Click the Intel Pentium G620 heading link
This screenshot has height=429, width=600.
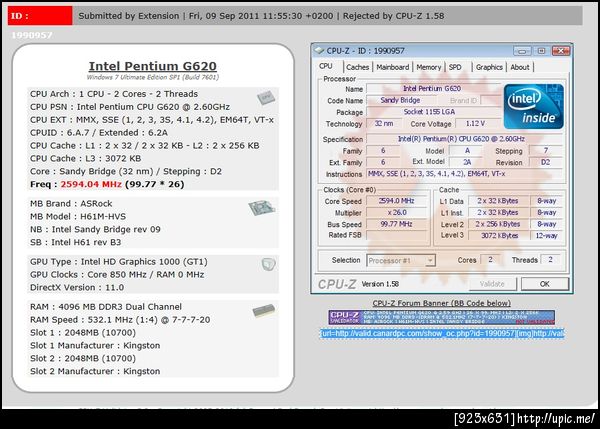[x=153, y=66]
